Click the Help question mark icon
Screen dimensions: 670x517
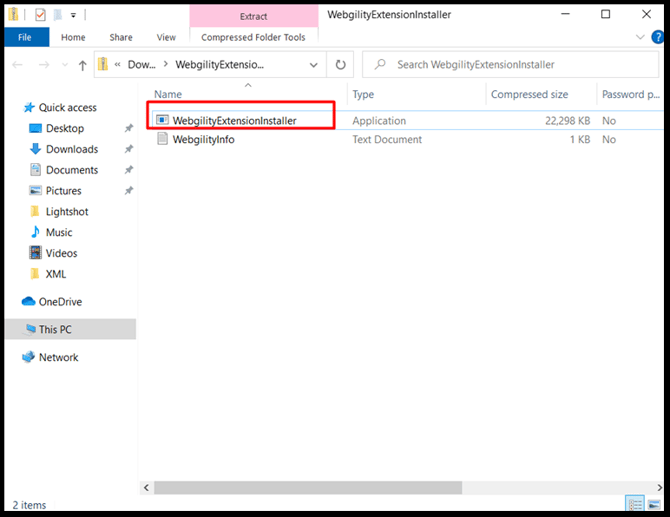coord(657,37)
